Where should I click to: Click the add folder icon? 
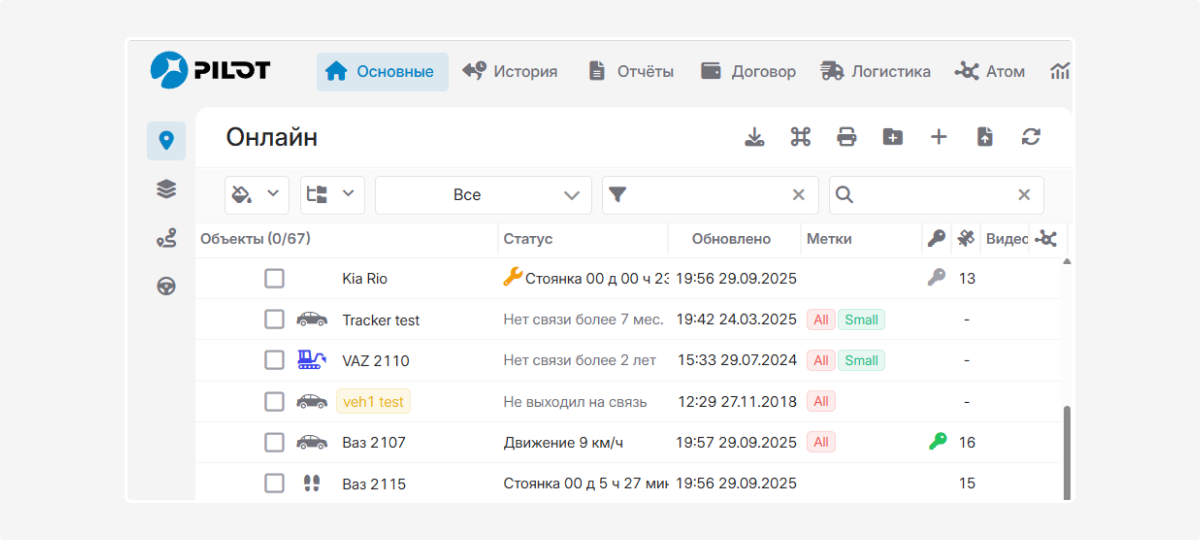[893, 137]
